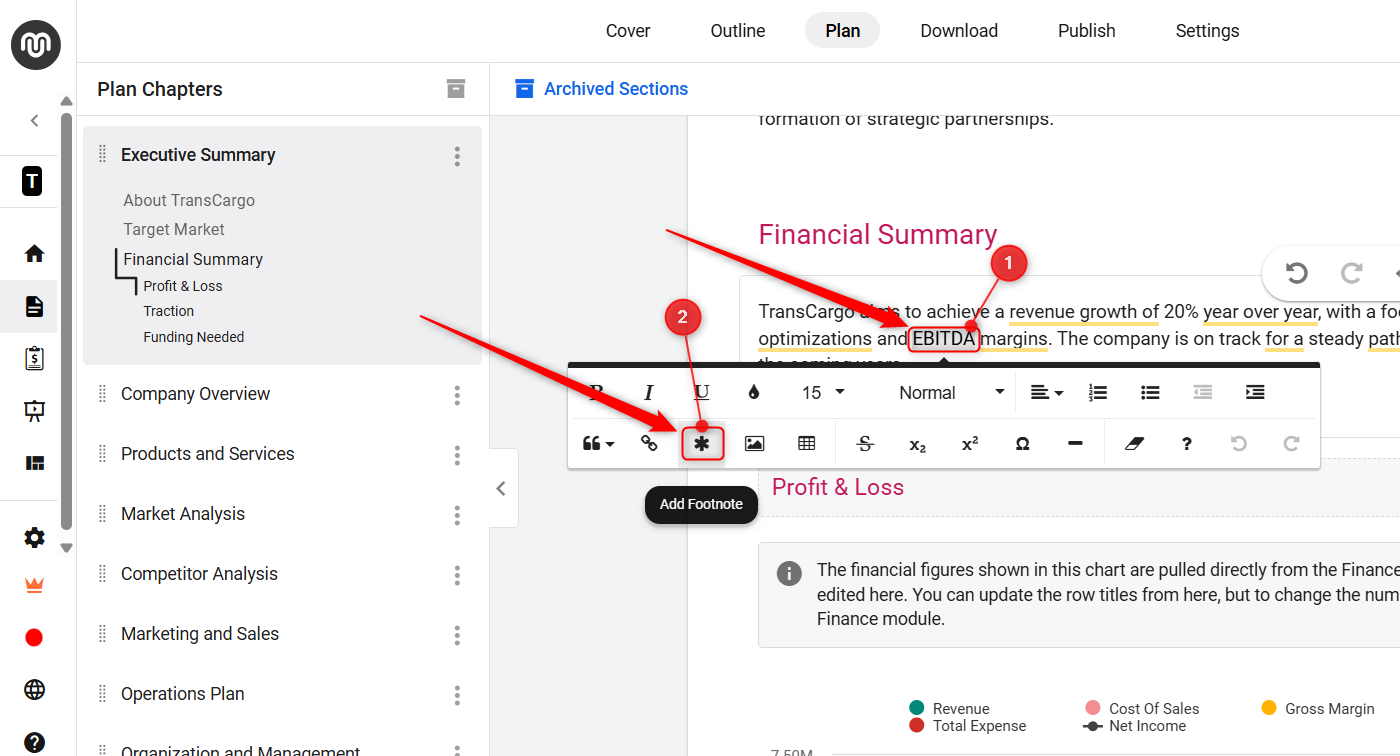
Task: Toggle superscript formatting
Action: point(970,443)
